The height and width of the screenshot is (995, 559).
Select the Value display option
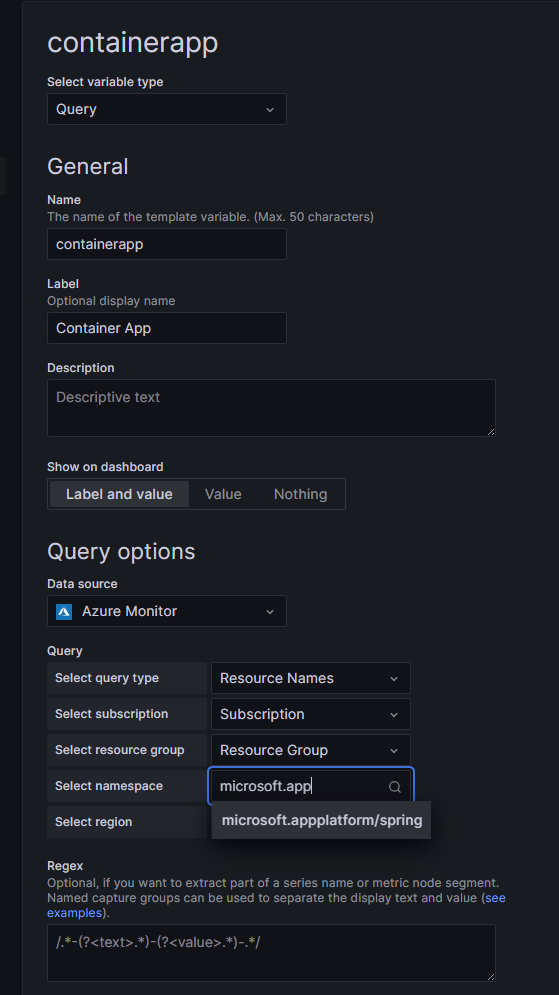point(223,494)
